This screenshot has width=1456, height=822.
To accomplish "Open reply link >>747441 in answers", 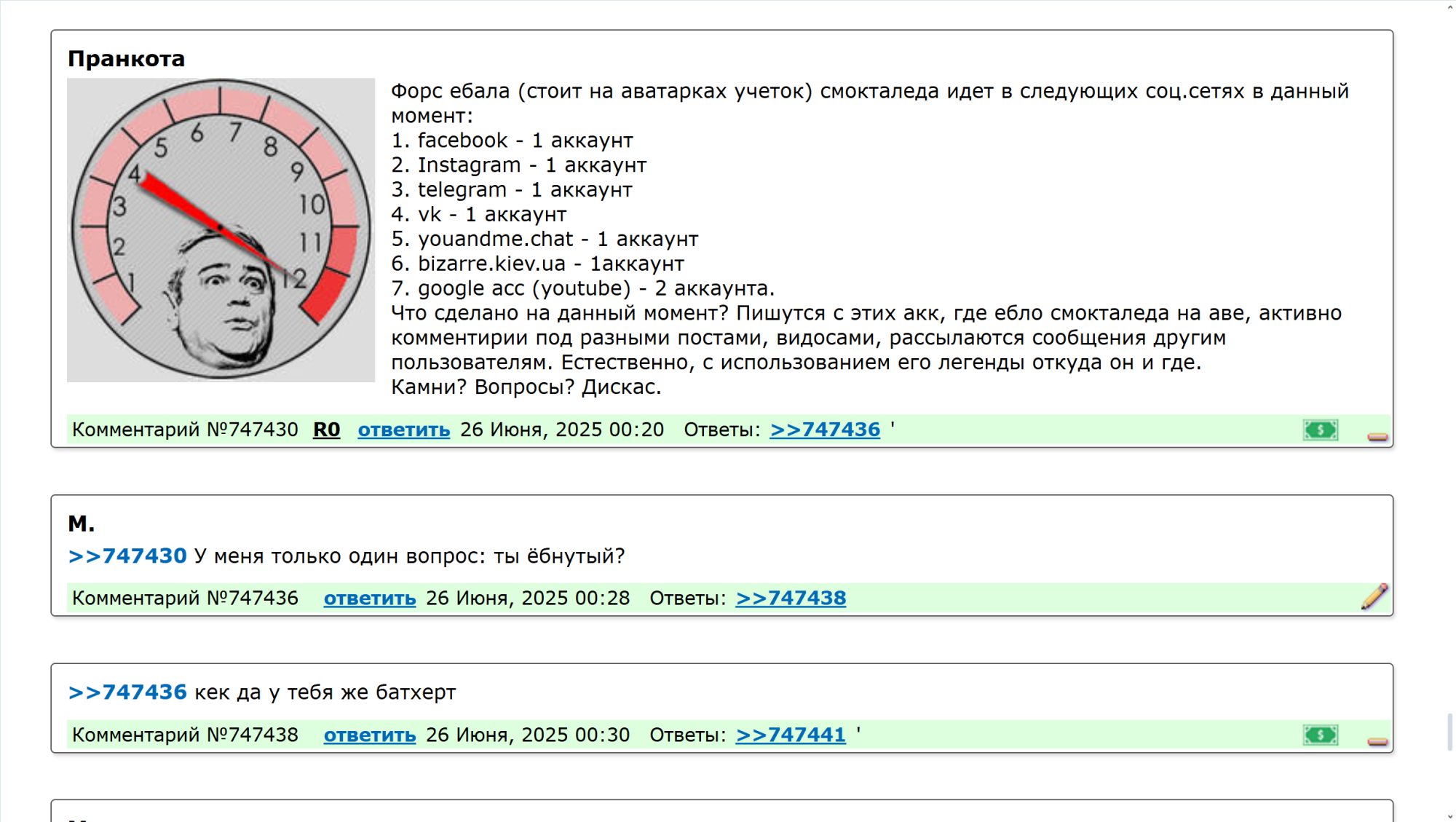I will (x=790, y=735).
